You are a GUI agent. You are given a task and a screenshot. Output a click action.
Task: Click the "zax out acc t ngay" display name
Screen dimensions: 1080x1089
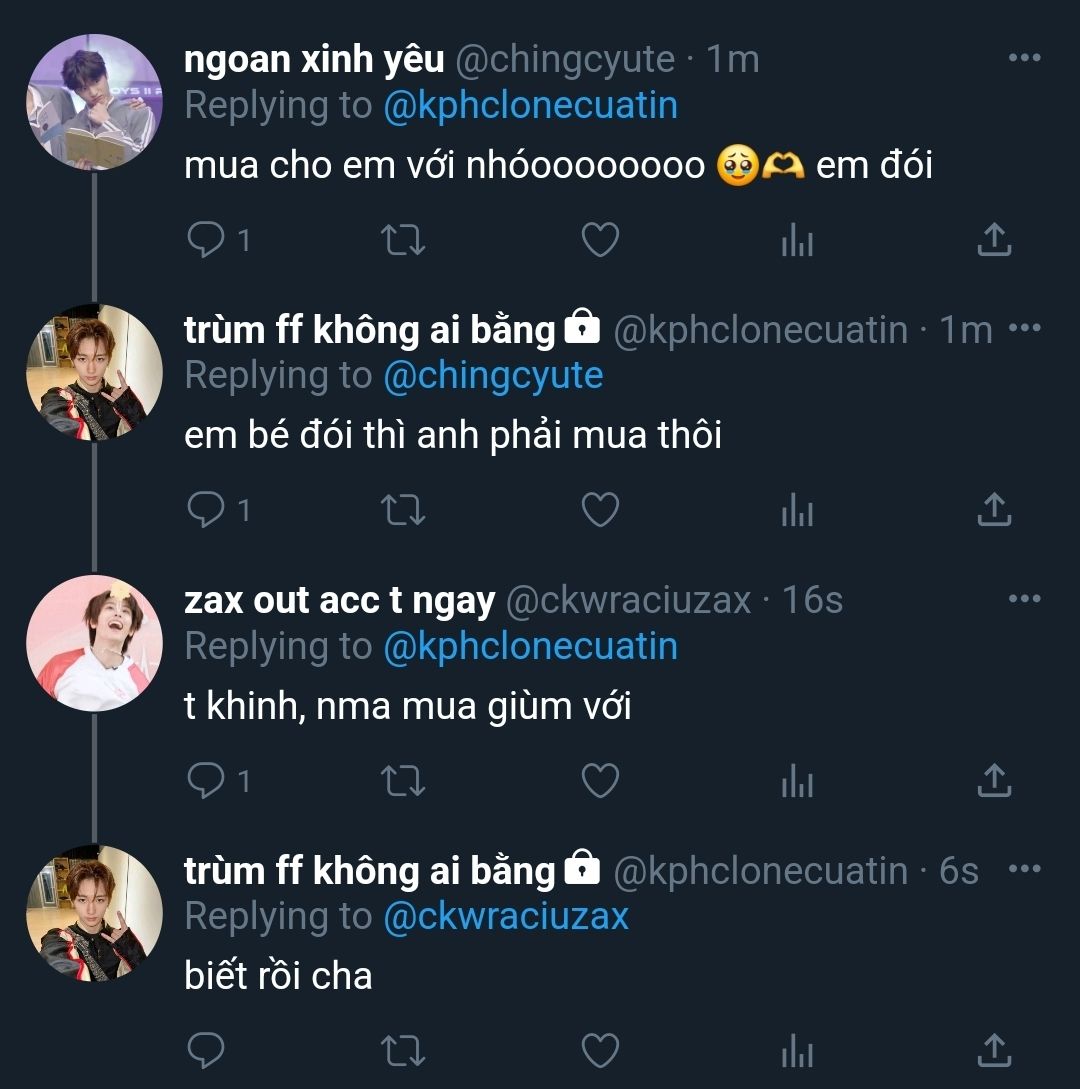click(x=339, y=600)
